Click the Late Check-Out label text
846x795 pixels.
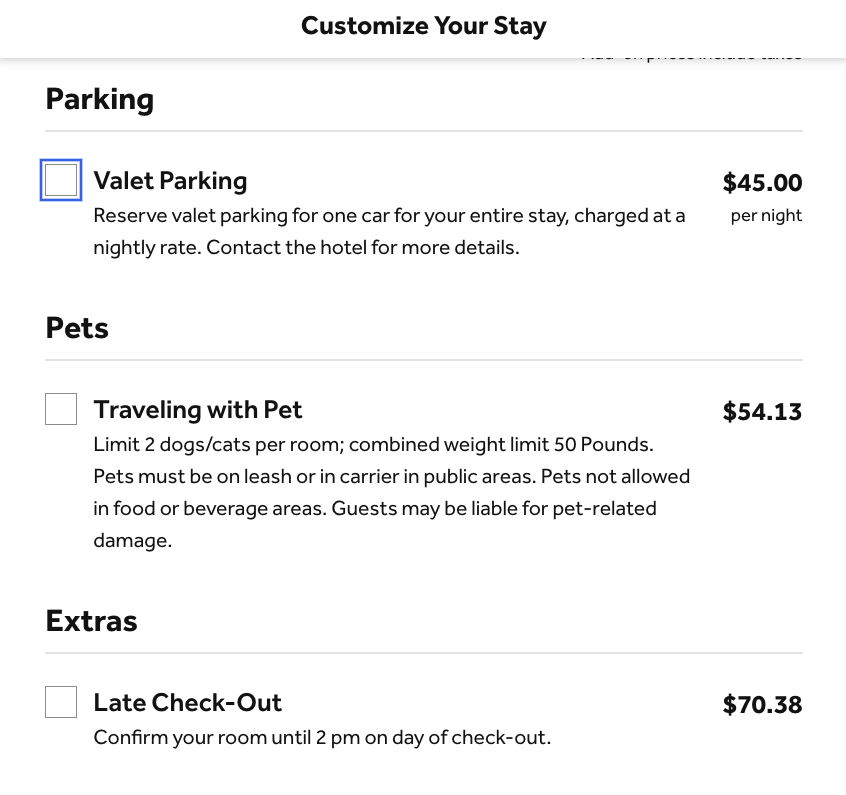(187, 702)
